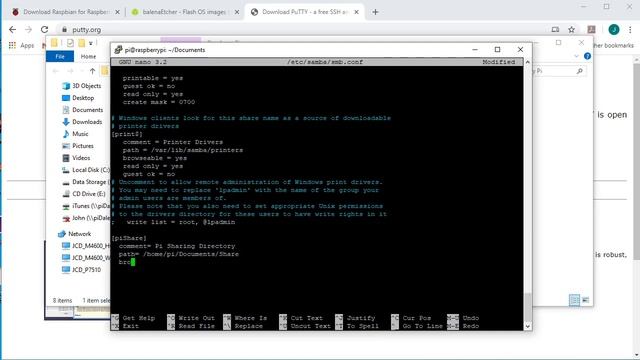
Task: Click the [print$] section header
Action: tap(127, 134)
